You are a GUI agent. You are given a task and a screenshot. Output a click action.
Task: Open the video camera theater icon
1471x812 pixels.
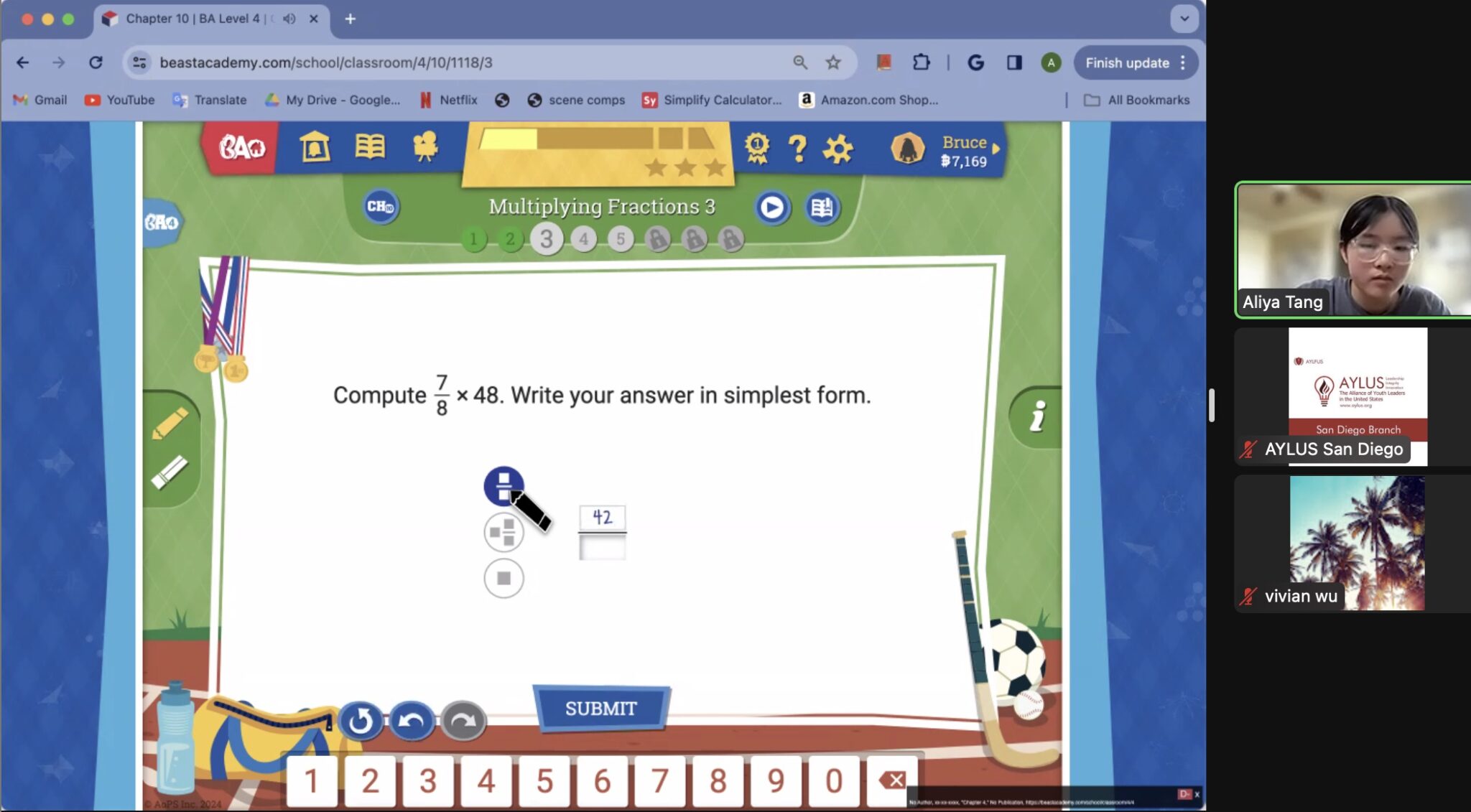(x=425, y=146)
